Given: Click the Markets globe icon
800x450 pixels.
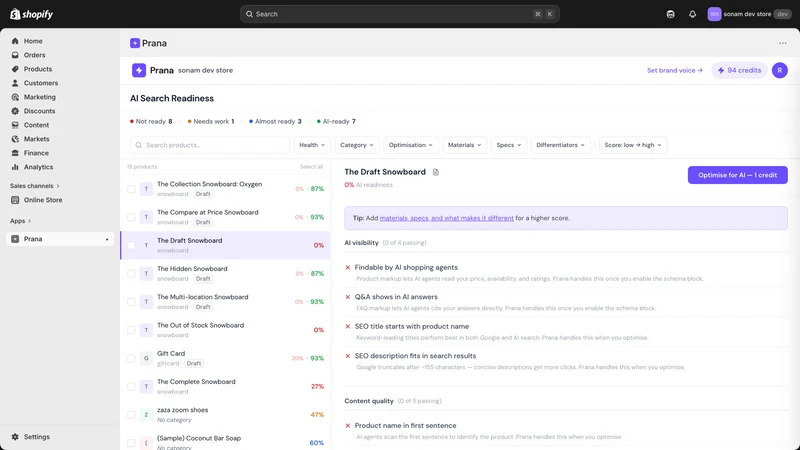Looking at the screenshot, I should (15, 139).
